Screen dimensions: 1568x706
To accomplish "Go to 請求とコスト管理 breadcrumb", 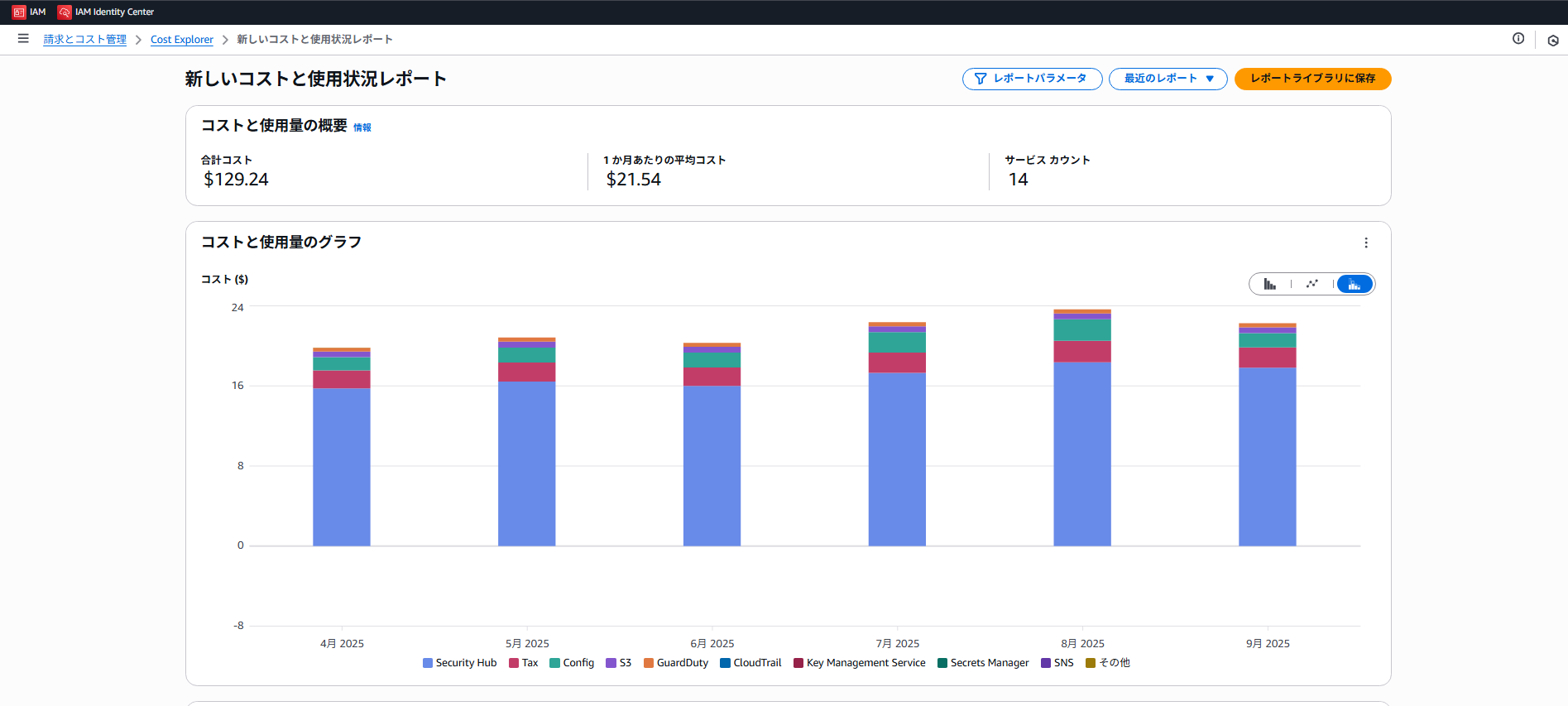I will (x=84, y=39).
